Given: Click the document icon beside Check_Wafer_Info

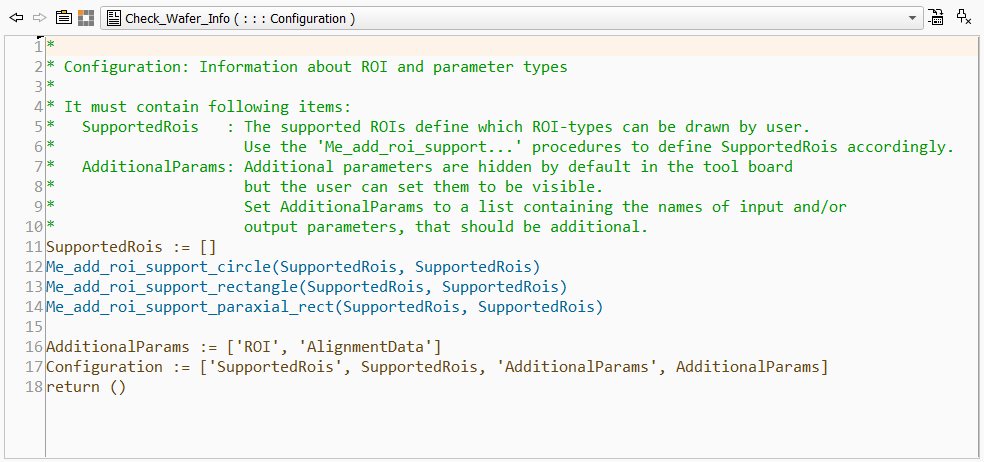Looking at the screenshot, I should click(x=113, y=18).
